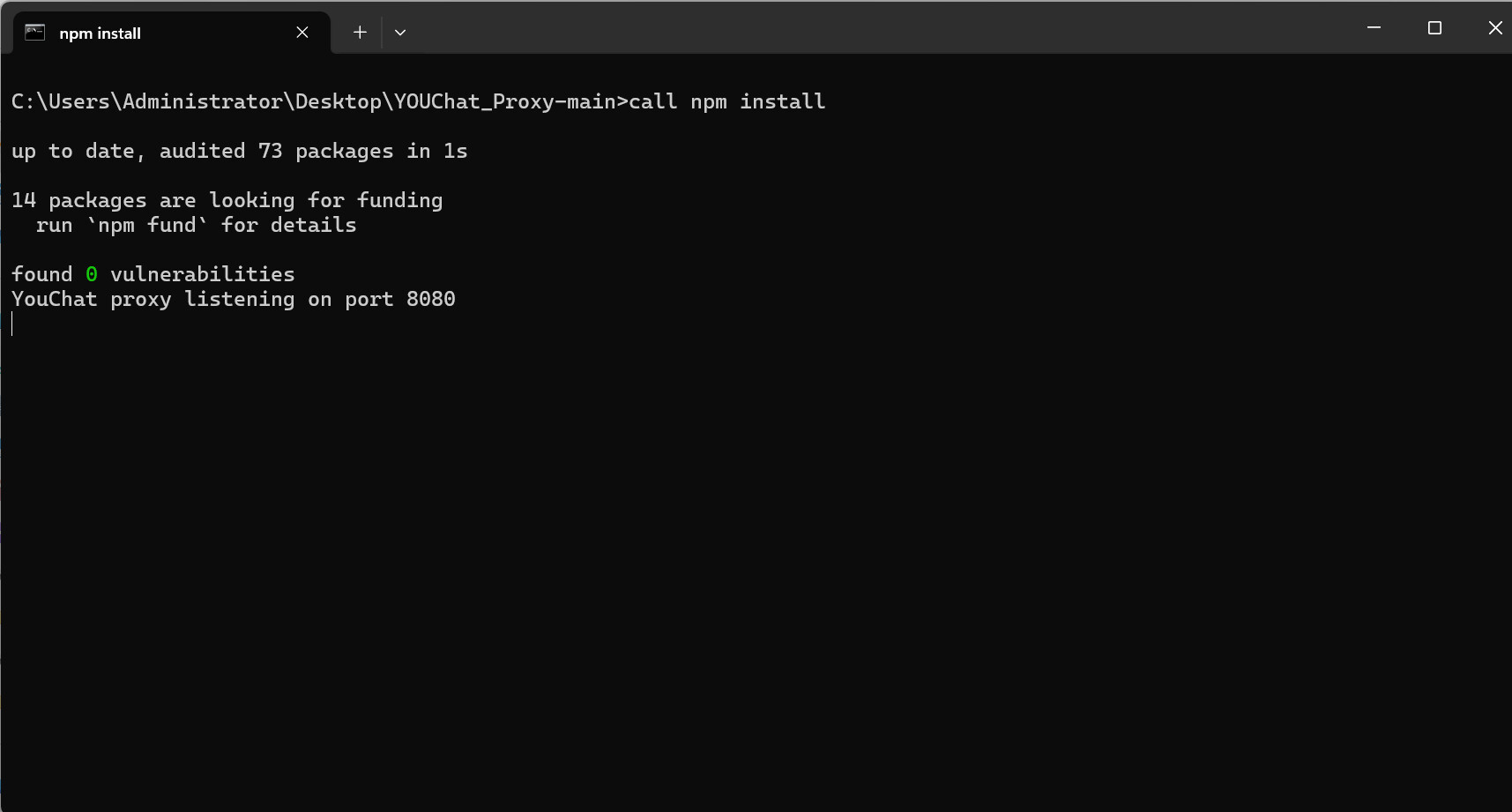This screenshot has width=1512, height=812.
Task: Maximize the terminal window
Action: pyautogui.click(x=1434, y=28)
